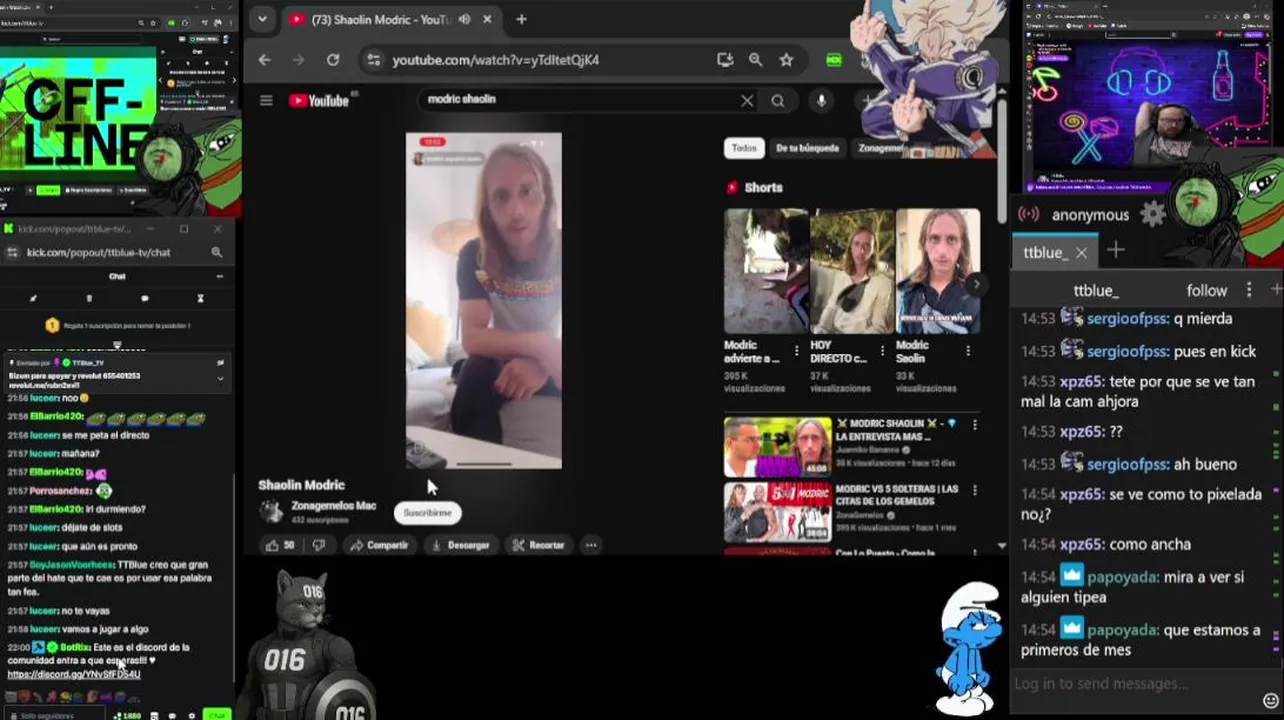Open more actions ellipsis under the video
Screen dimensions: 1284x720
(591, 545)
